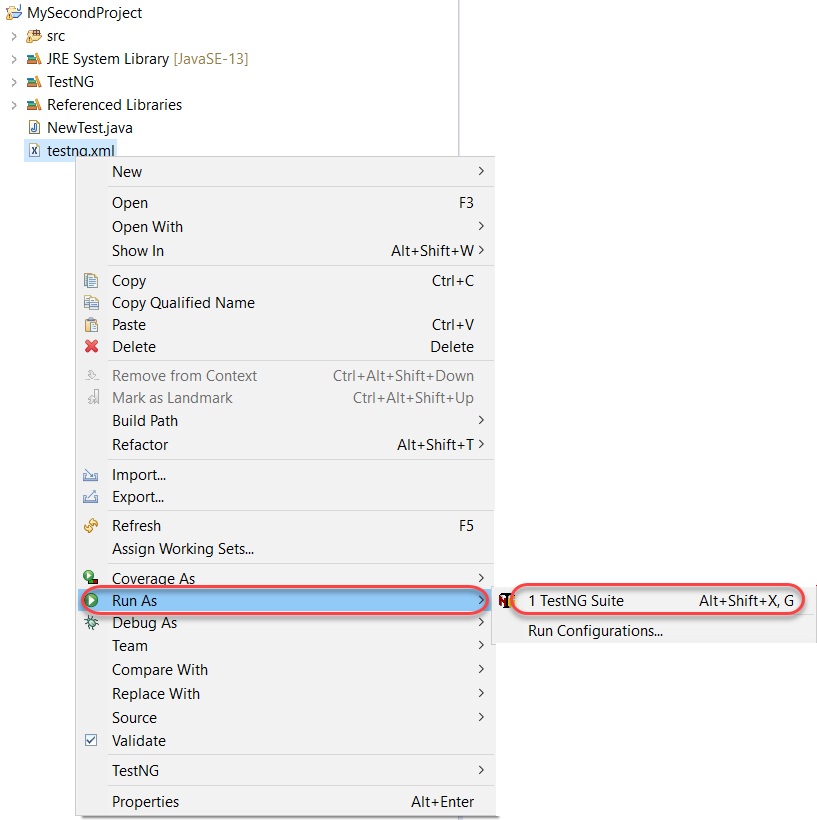Click the NewTest.java file icon
817x820 pixels.
tap(35, 128)
